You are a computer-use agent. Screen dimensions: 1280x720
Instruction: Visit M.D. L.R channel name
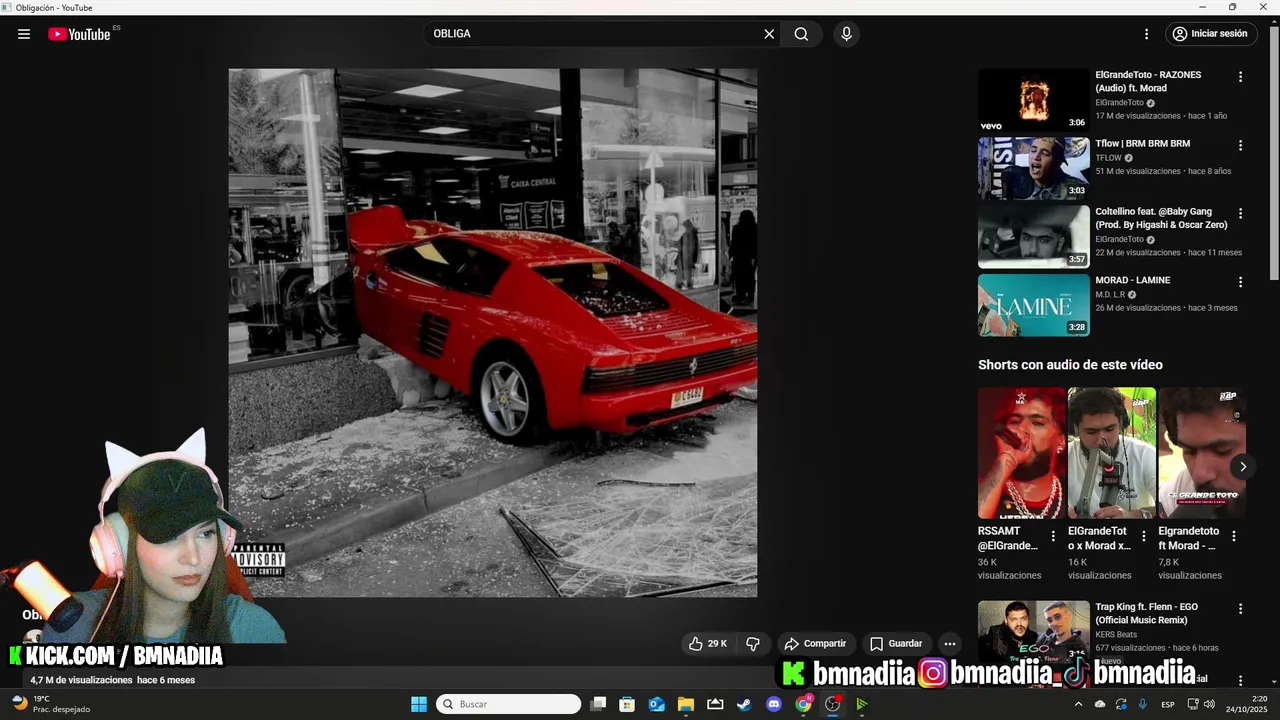point(1110,295)
